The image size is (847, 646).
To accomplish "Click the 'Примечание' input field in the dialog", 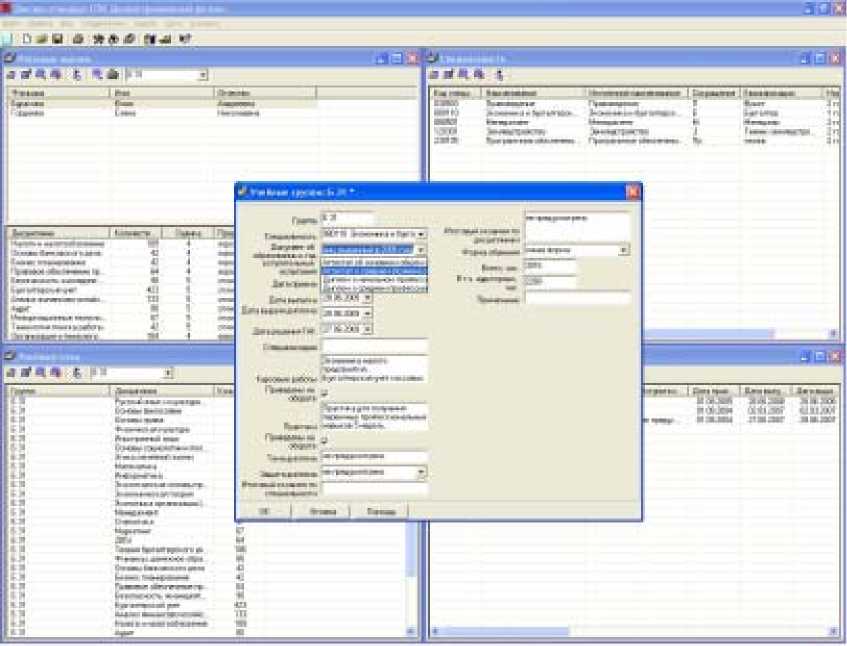I will [577, 298].
